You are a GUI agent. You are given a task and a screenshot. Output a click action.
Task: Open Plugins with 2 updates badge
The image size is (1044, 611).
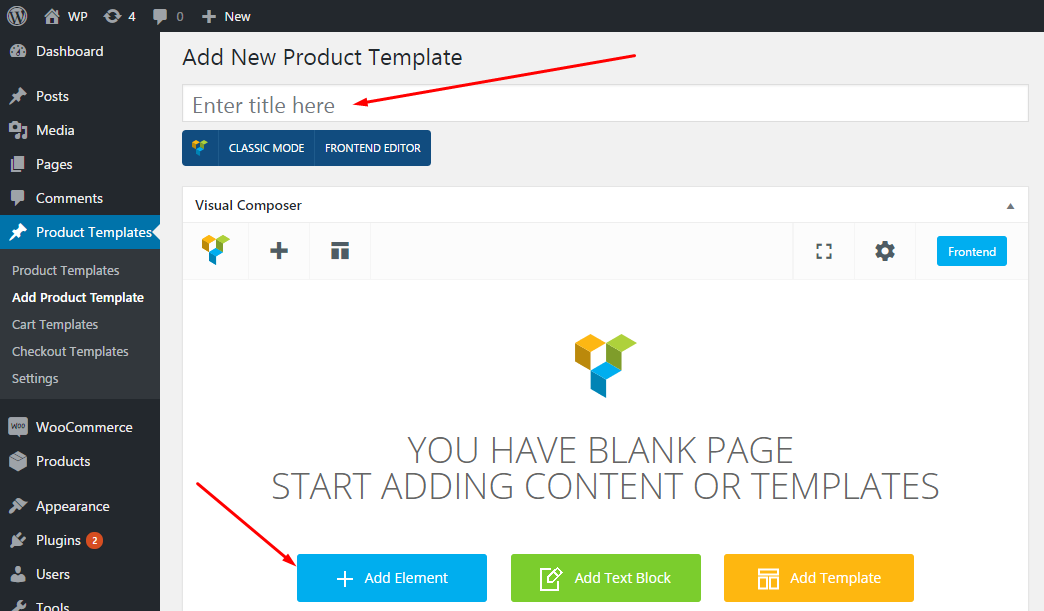58,540
